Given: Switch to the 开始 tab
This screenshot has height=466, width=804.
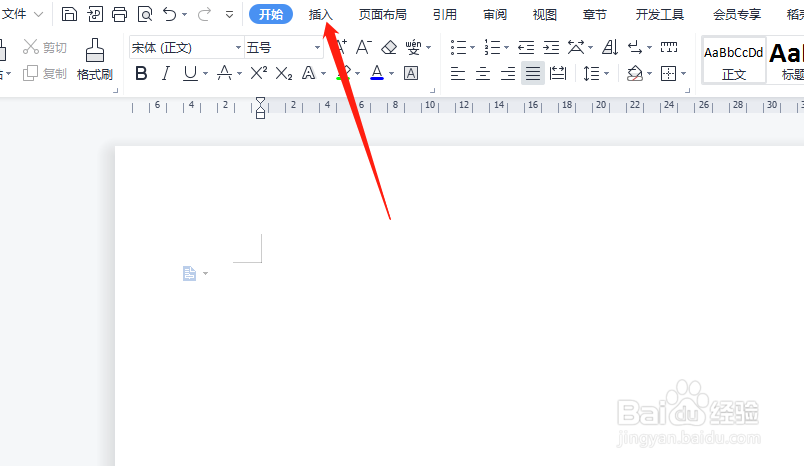Looking at the screenshot, I should (271, 14).
